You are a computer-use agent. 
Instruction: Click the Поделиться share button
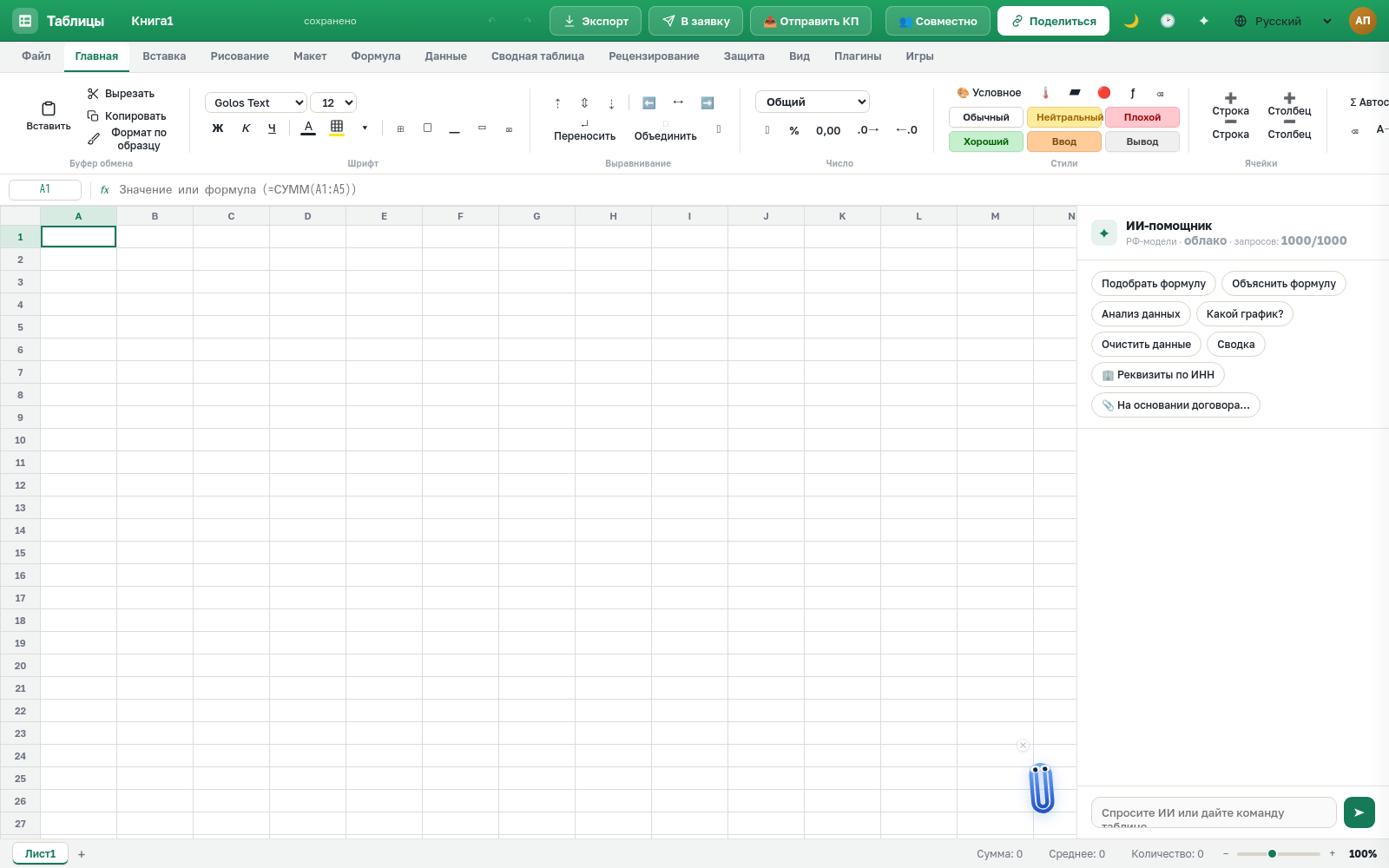pos(1053,21)
